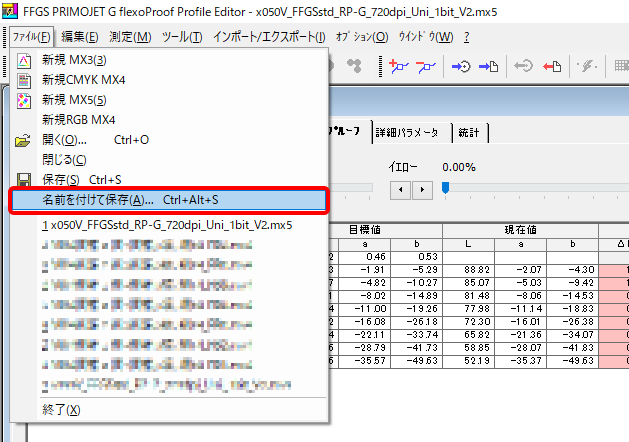Choose 終了(X) to exit the application

click(x=168, y=410)
